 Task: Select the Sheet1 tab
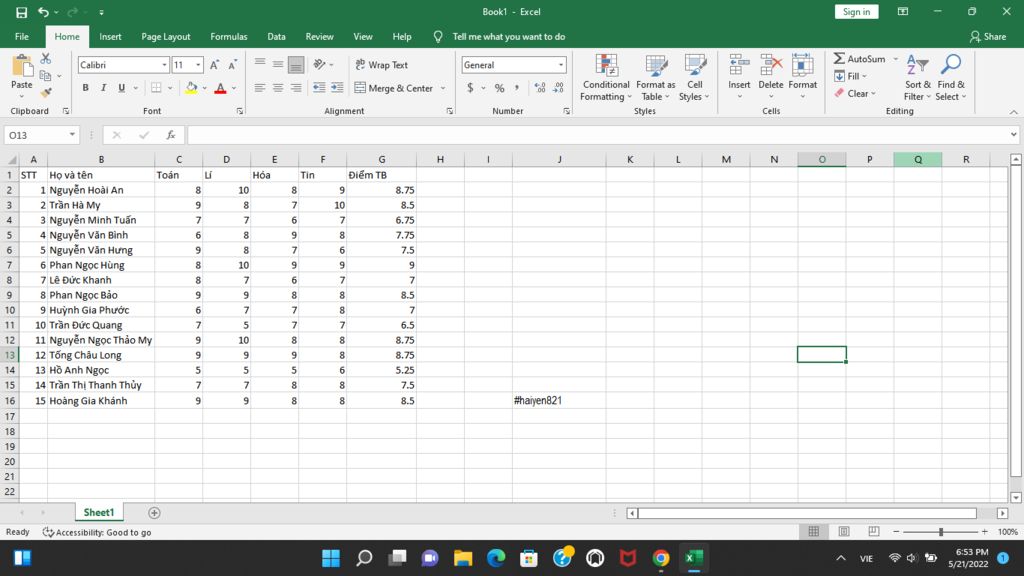coord(99,513)
